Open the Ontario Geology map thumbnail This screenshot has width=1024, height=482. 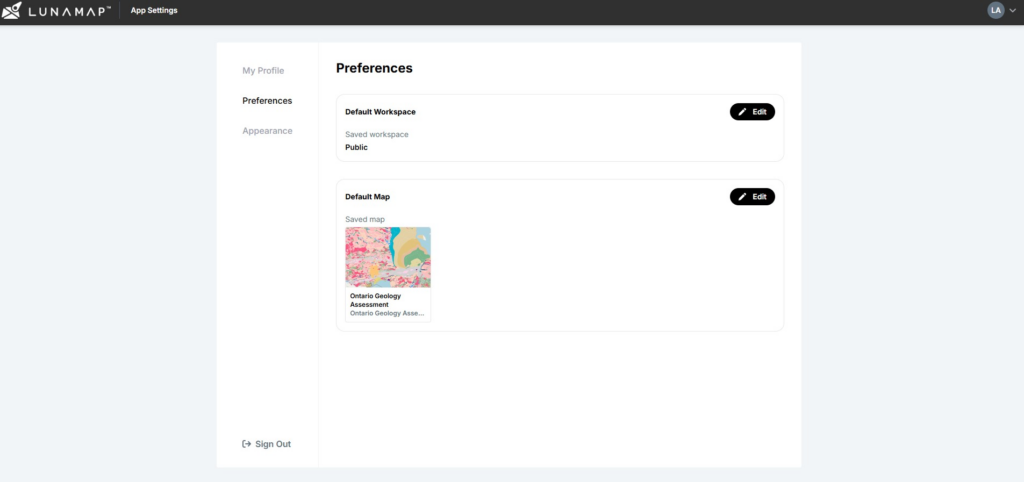(388, 257)
